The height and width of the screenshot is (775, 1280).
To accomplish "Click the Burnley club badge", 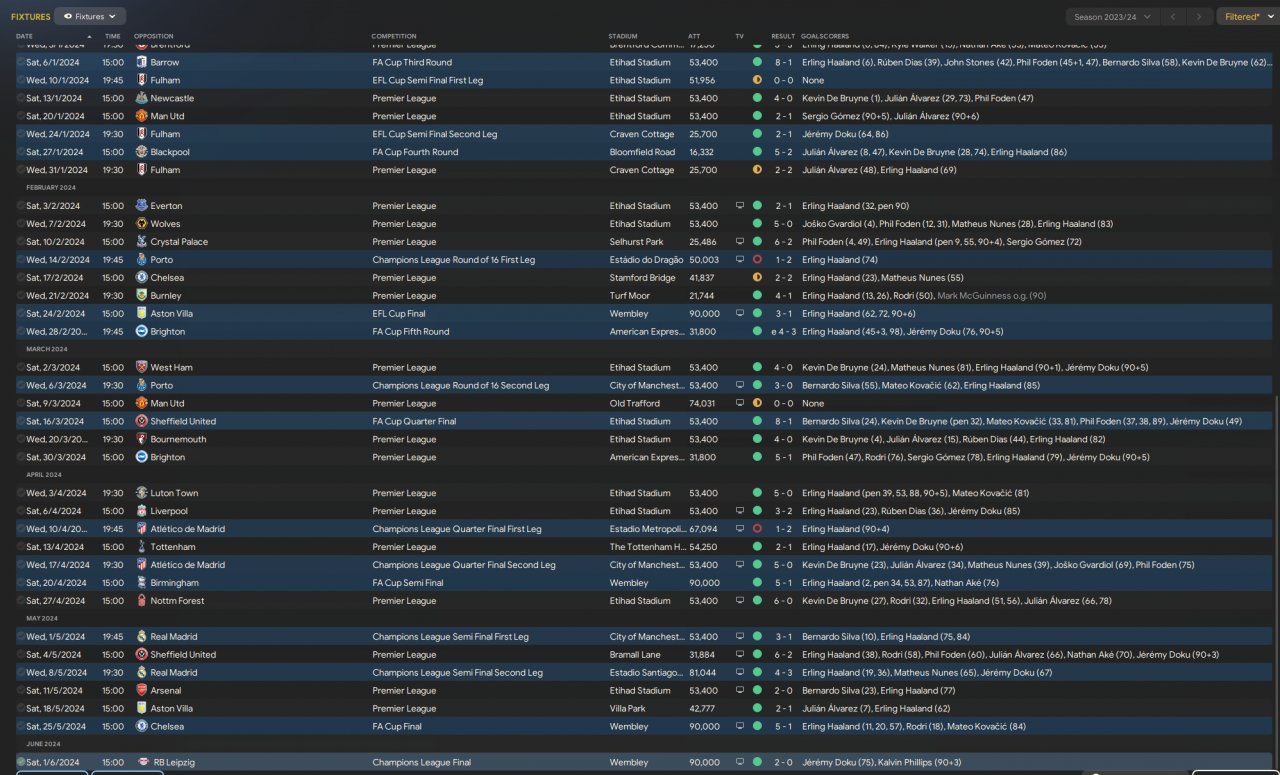I will coord(141,296).
